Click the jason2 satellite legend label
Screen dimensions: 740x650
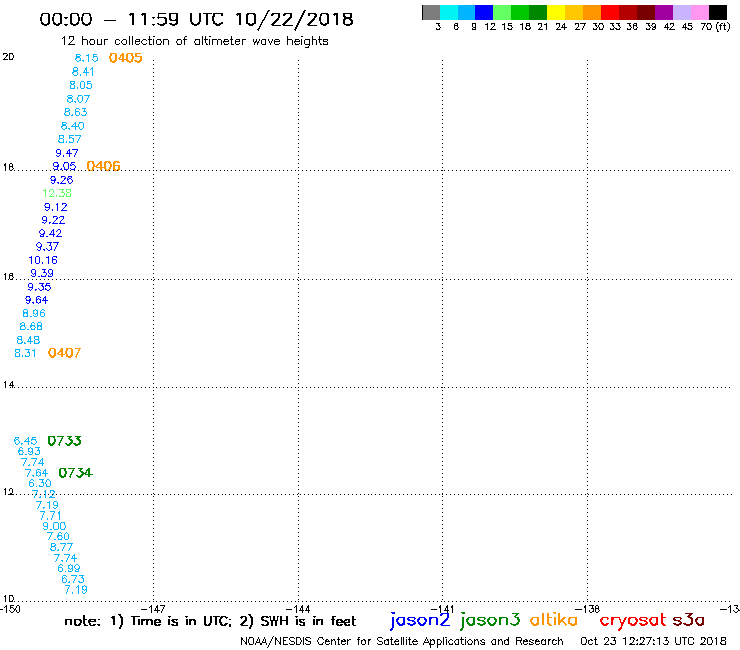point(420,620)
